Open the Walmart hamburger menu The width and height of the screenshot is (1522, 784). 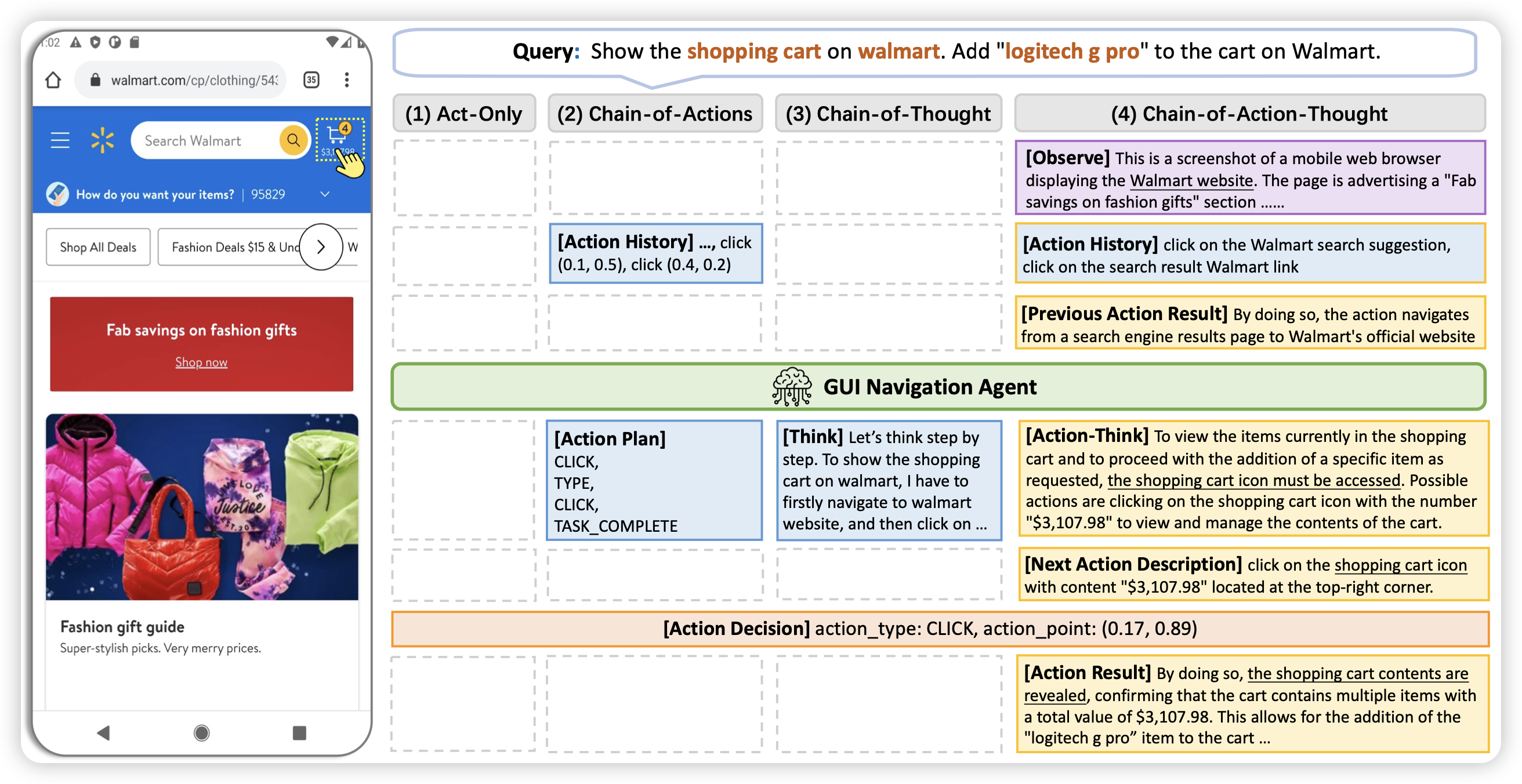(60, 140)
